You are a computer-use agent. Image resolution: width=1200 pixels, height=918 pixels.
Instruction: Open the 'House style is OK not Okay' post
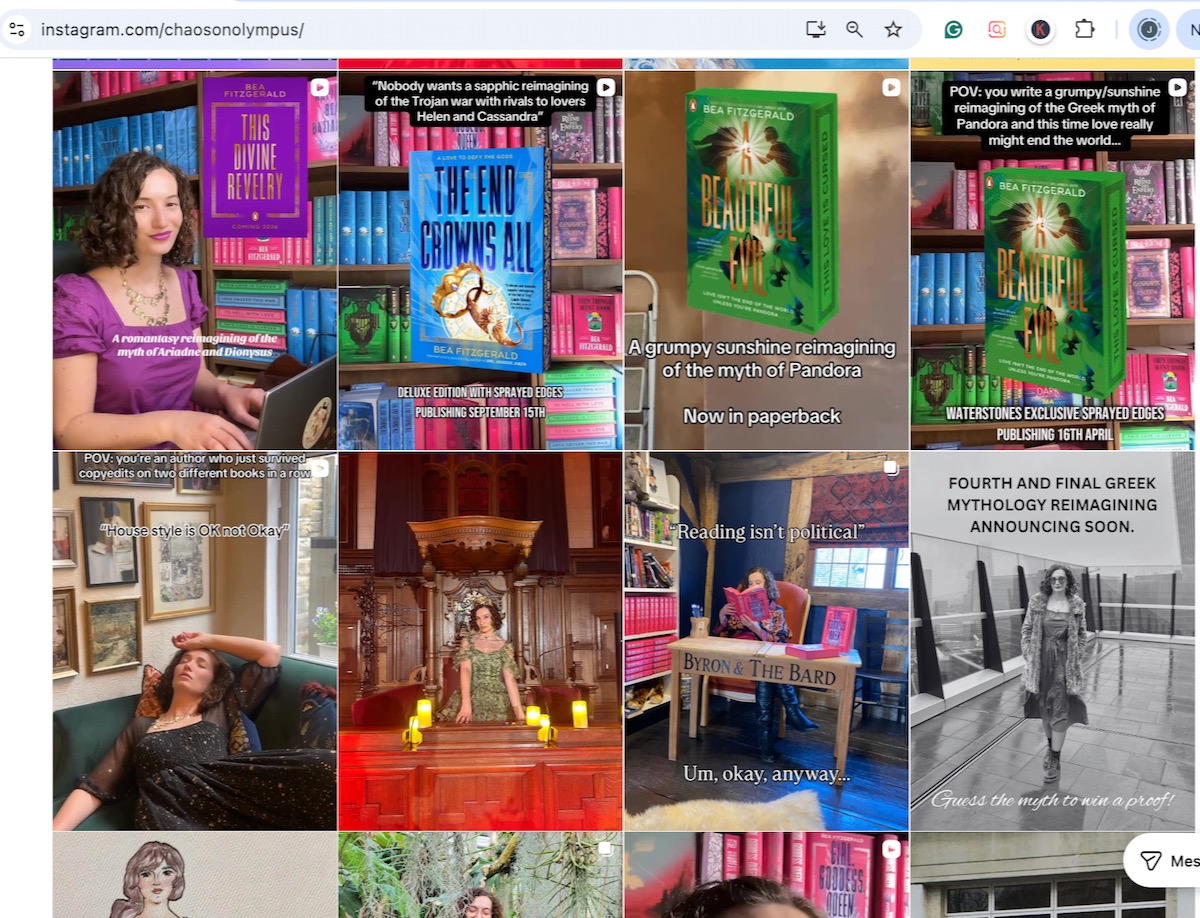(195, 641)
